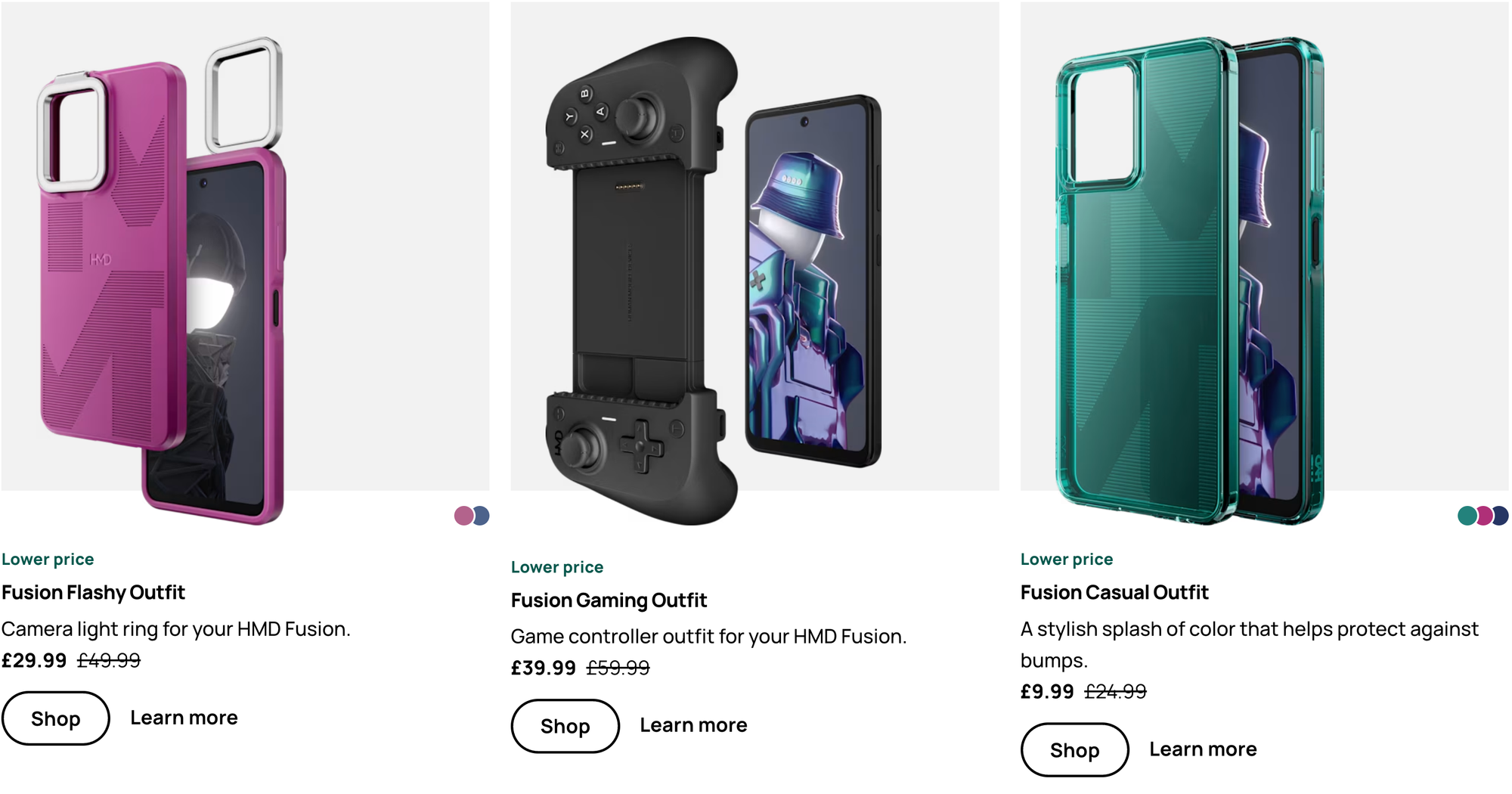Open Learn more for Fusion Casual Outfit
Image resolution: width=1512 pixels, height=794 pixels.
[x=1203, y=749]
